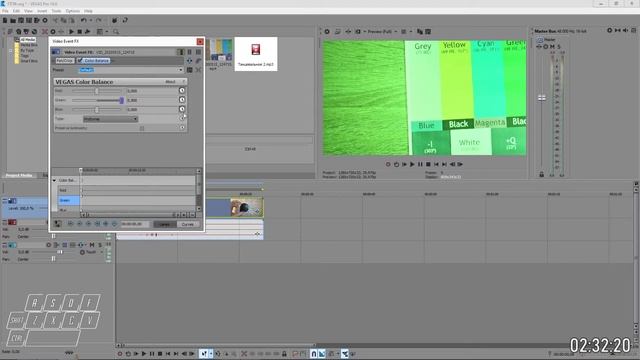The image size is (640, 360).
Task: Click Play in the bottom timeline transport bar
Action: click(x=144, y=354)
